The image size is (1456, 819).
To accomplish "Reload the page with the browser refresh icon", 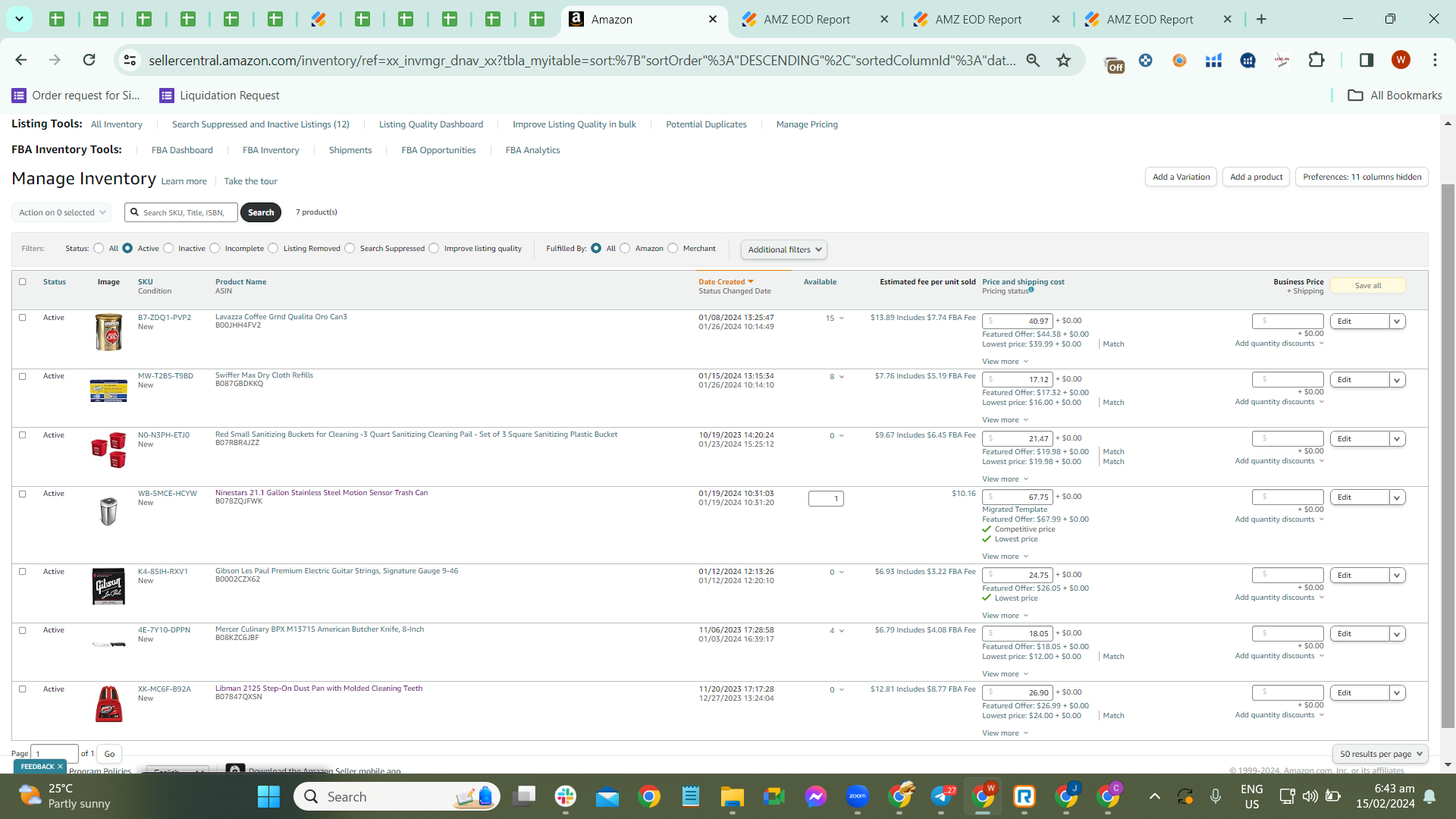I will pos(89,60).
